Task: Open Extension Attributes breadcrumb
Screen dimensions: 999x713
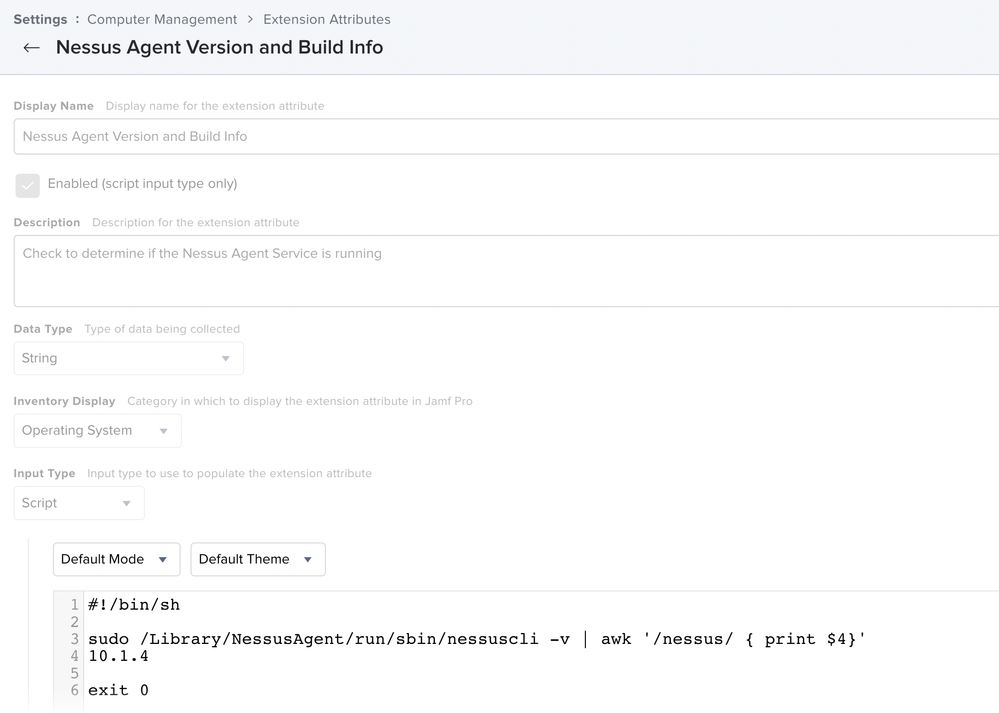Action: pyautogui.click(x=327, y=19)
